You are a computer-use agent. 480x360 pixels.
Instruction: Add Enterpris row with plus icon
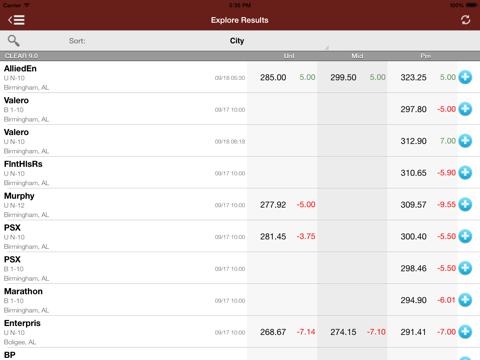[465, 332]
